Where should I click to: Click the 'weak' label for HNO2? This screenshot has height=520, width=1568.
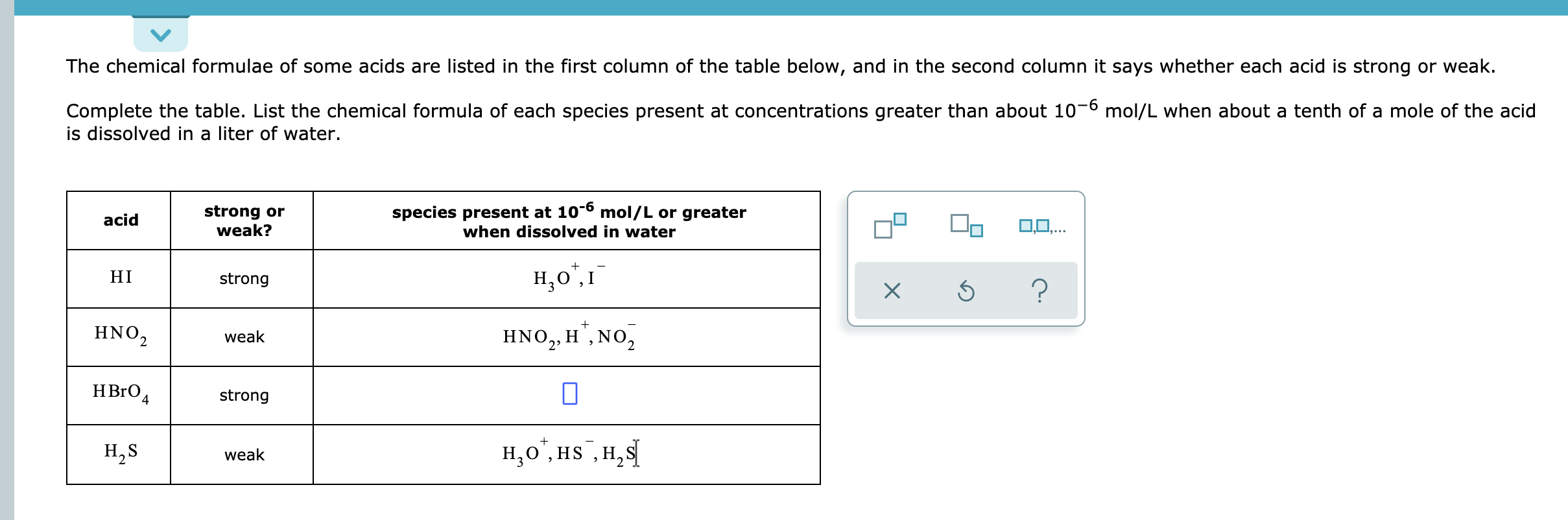[x=244, y=337]
